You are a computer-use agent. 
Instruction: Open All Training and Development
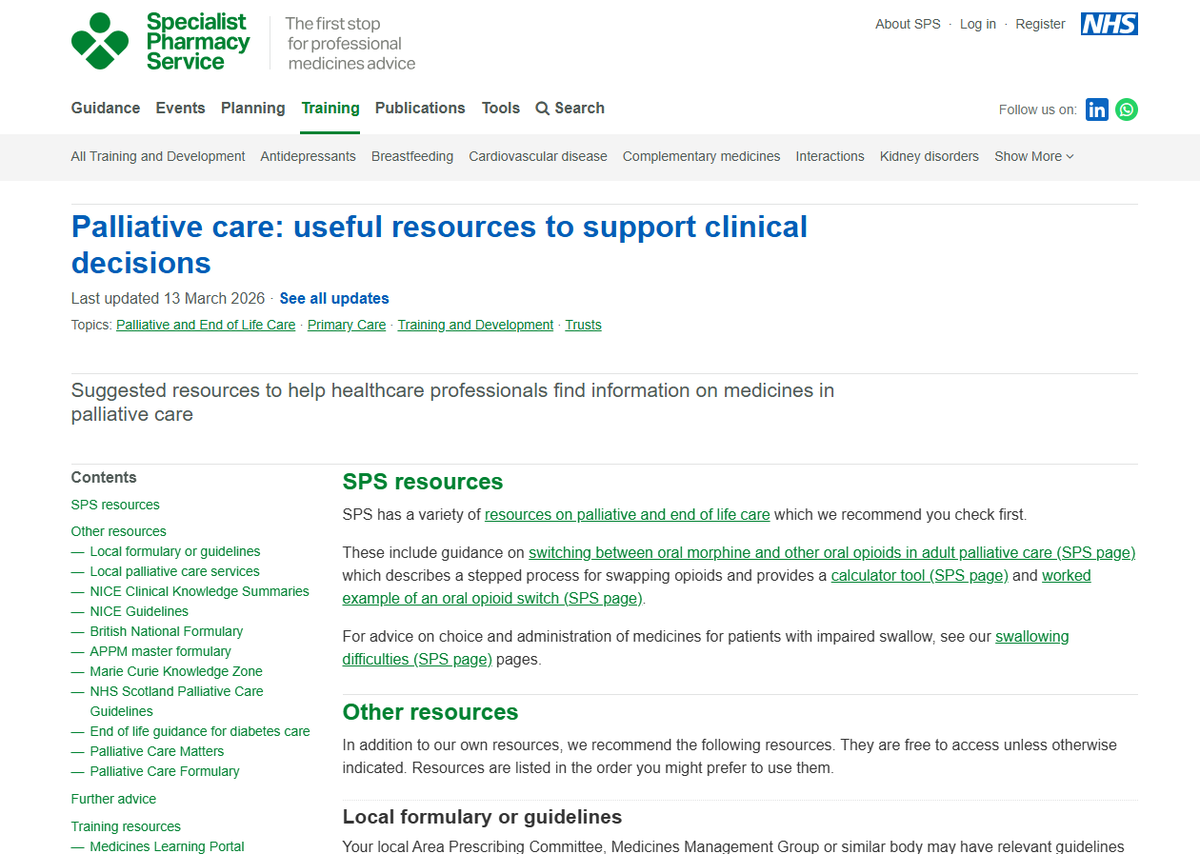[x=158, y=156]
